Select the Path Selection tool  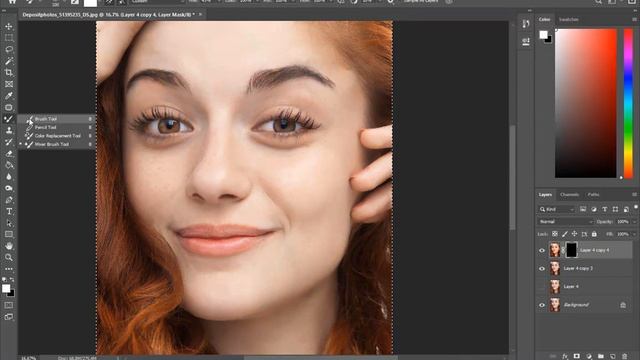click(x=9, y=223)
